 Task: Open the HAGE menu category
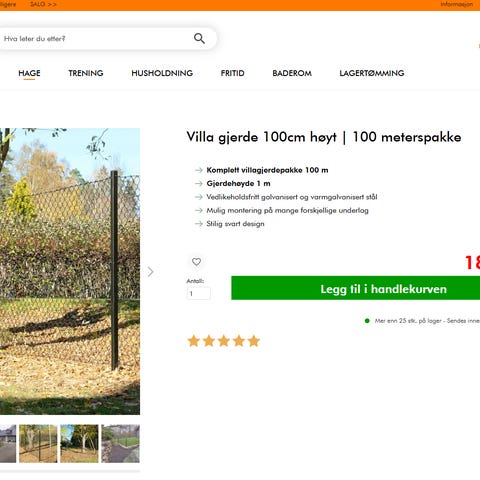(29, 73)
